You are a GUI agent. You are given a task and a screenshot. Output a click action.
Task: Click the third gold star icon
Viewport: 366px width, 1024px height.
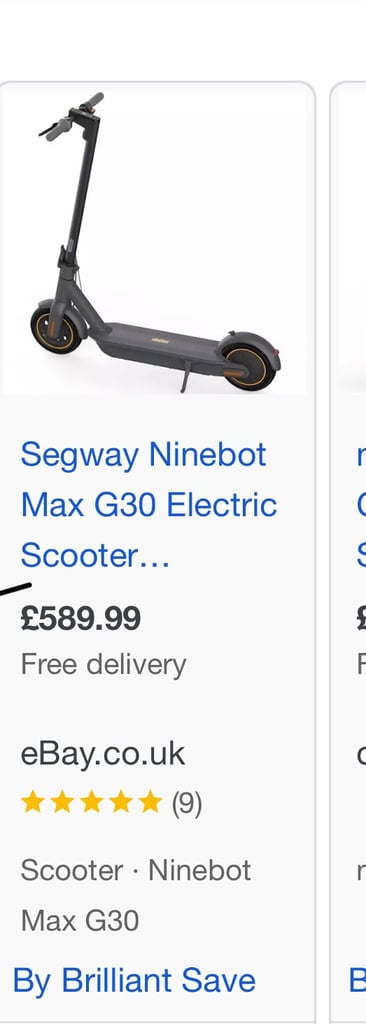click(92, 801)
